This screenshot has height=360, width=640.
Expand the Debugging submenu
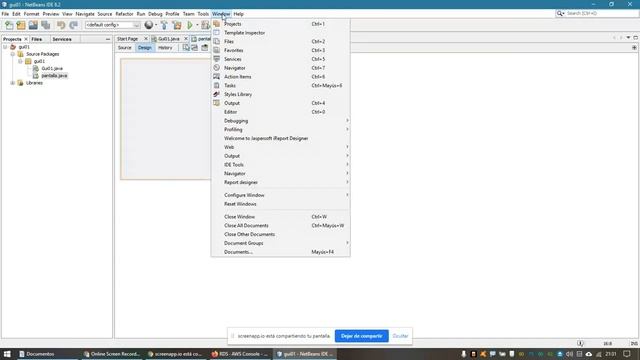[280, 121]
